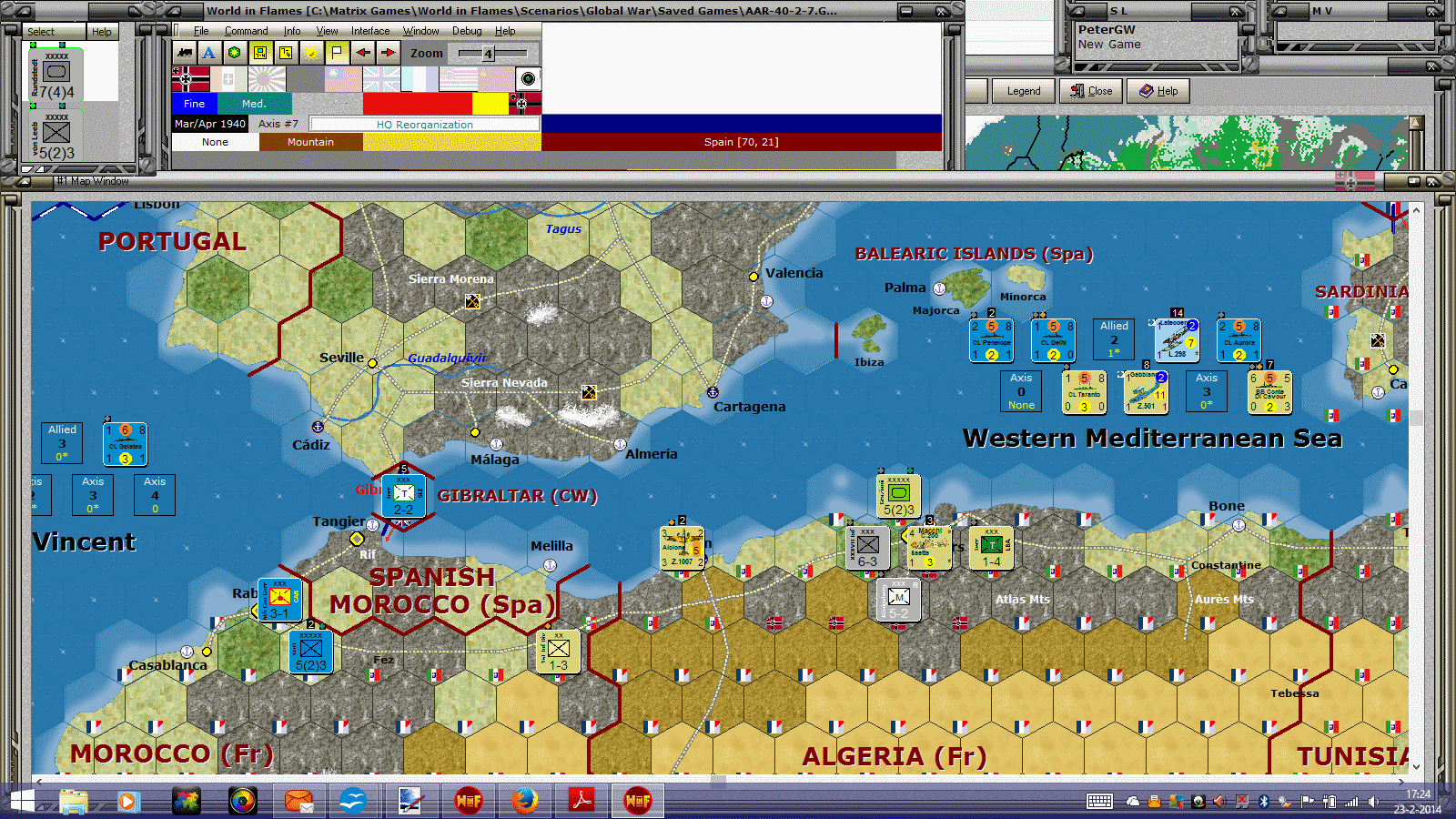Select the Rundstedt 7(4)4 HQ unit
Viewport: 1456px width, 819px height.
tap(56, 76)
